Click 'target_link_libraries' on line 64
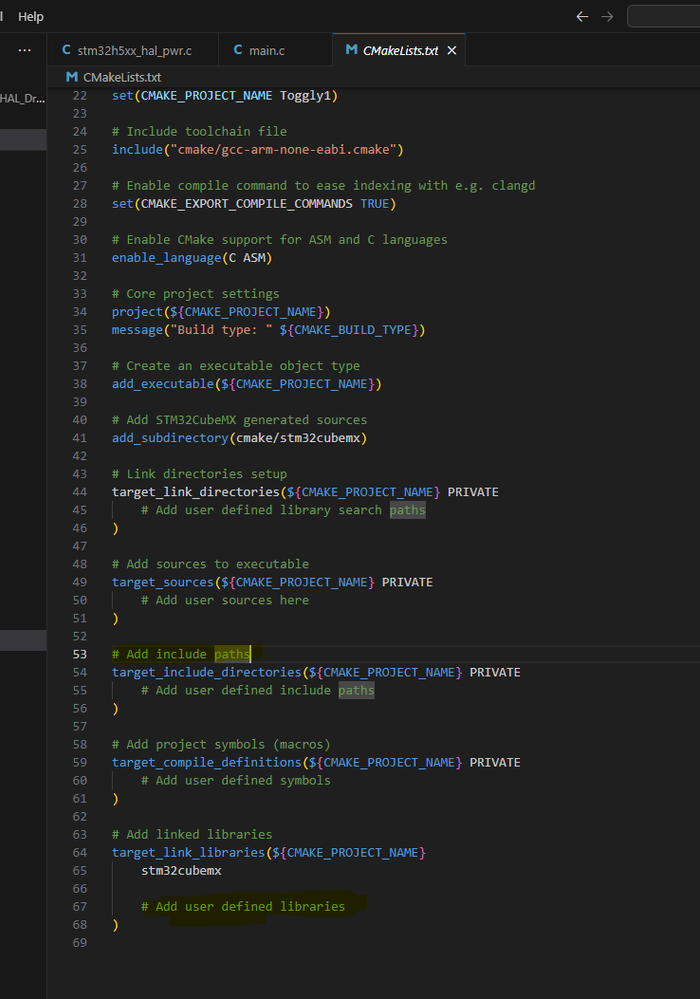 (189, 852)
